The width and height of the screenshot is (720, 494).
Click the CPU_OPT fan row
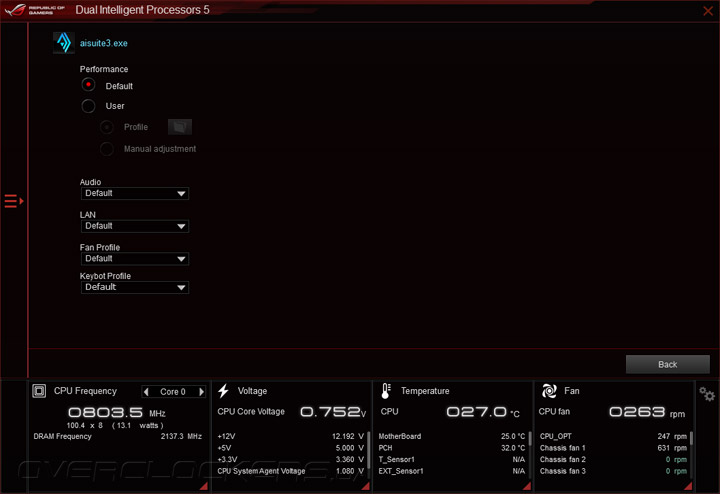613,436
